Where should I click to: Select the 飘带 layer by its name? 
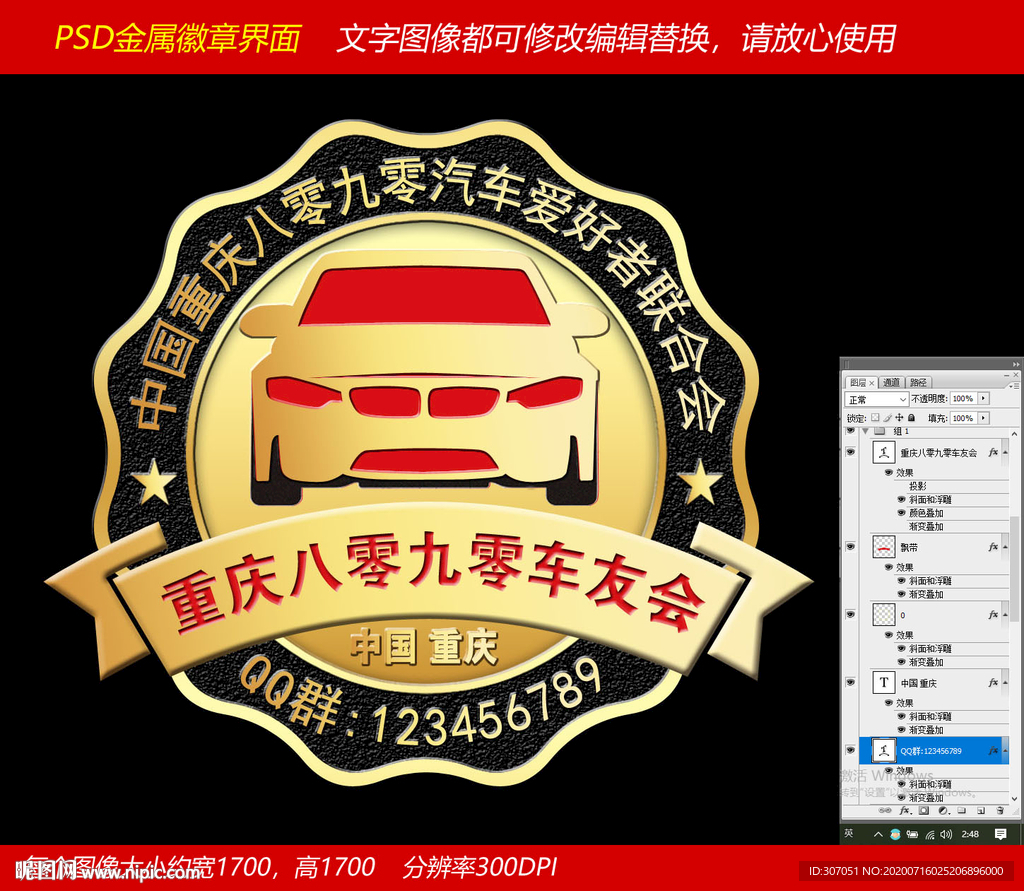pyautogui.click(x=909, y=547)
